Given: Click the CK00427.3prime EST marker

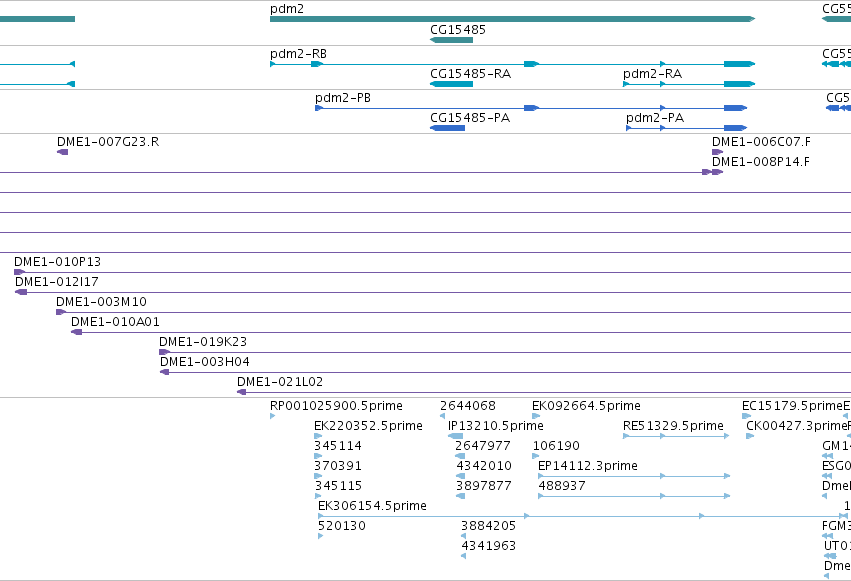Looking at the screenshot, I should 750,436.
